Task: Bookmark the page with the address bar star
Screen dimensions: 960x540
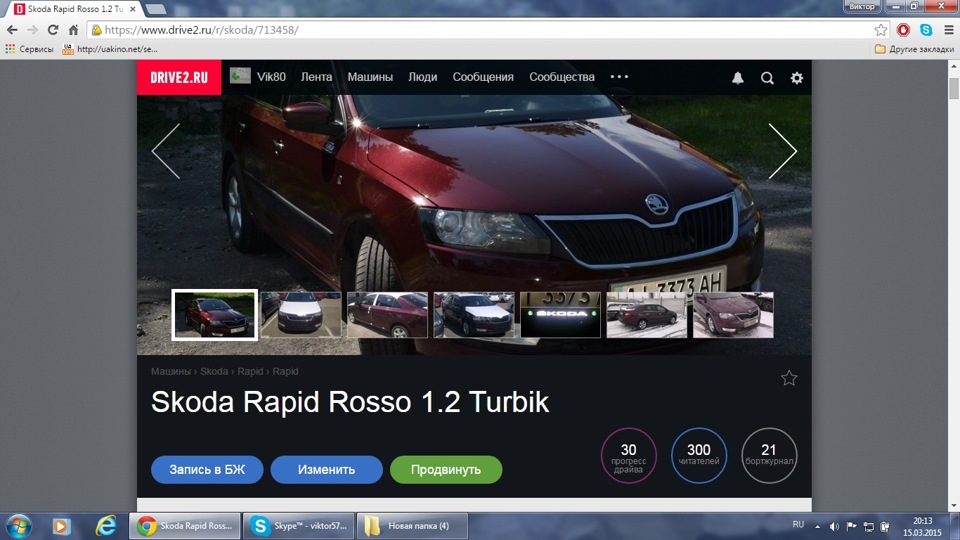Action: pos(880,30)
